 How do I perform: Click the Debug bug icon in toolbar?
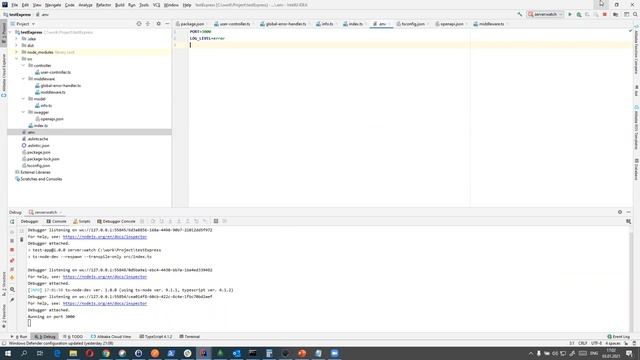pyautogui.click(x=579, y=14)
